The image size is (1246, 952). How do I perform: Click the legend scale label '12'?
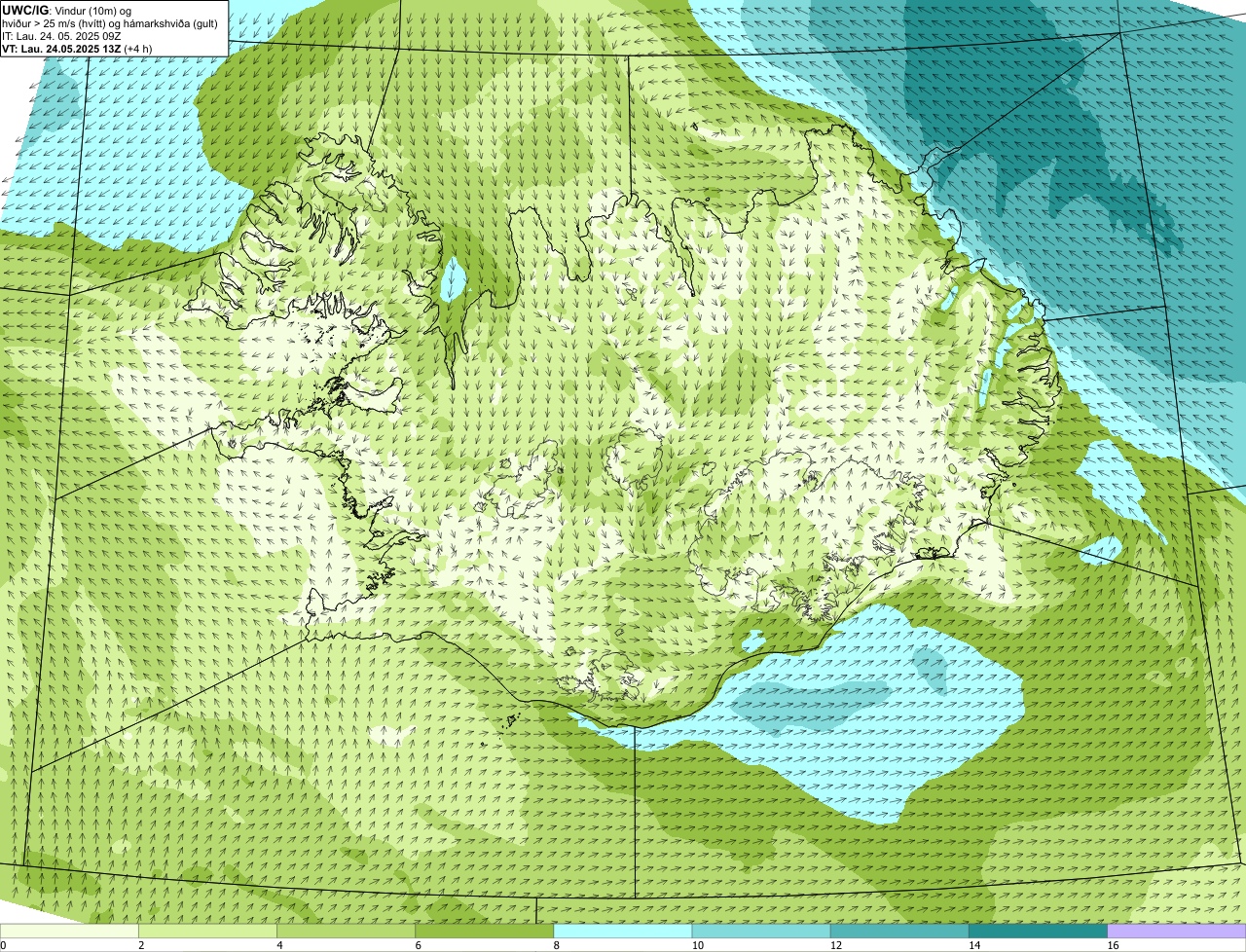[x=836, y=945]
